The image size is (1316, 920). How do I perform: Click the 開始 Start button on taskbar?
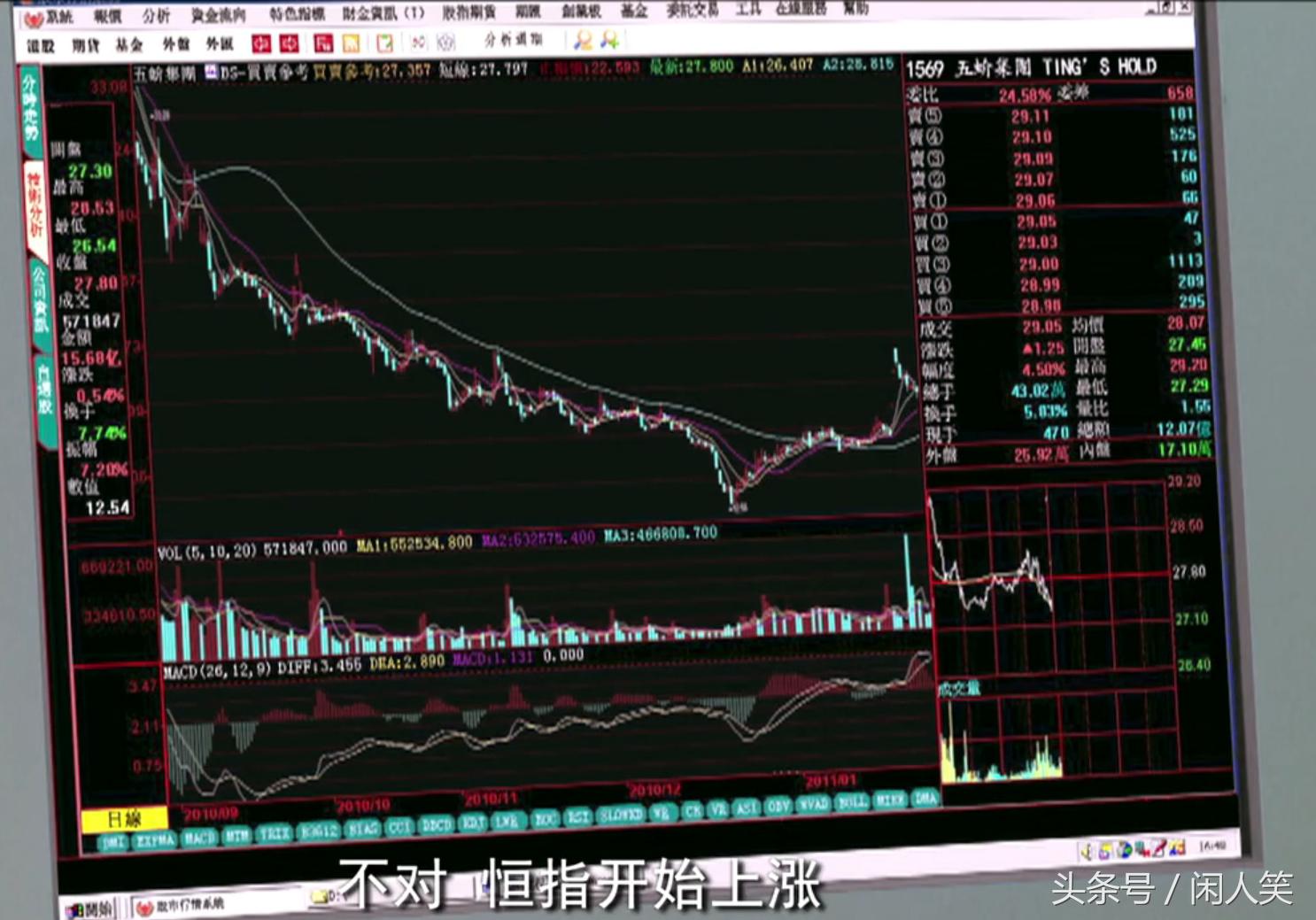click(89, 909)
